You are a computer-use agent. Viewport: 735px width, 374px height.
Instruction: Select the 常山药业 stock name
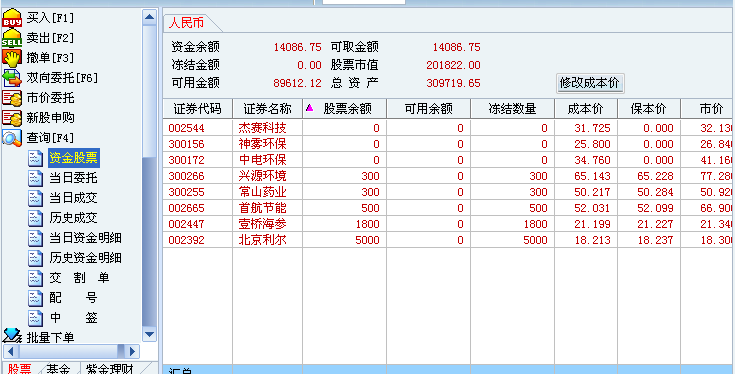(262, 192)
